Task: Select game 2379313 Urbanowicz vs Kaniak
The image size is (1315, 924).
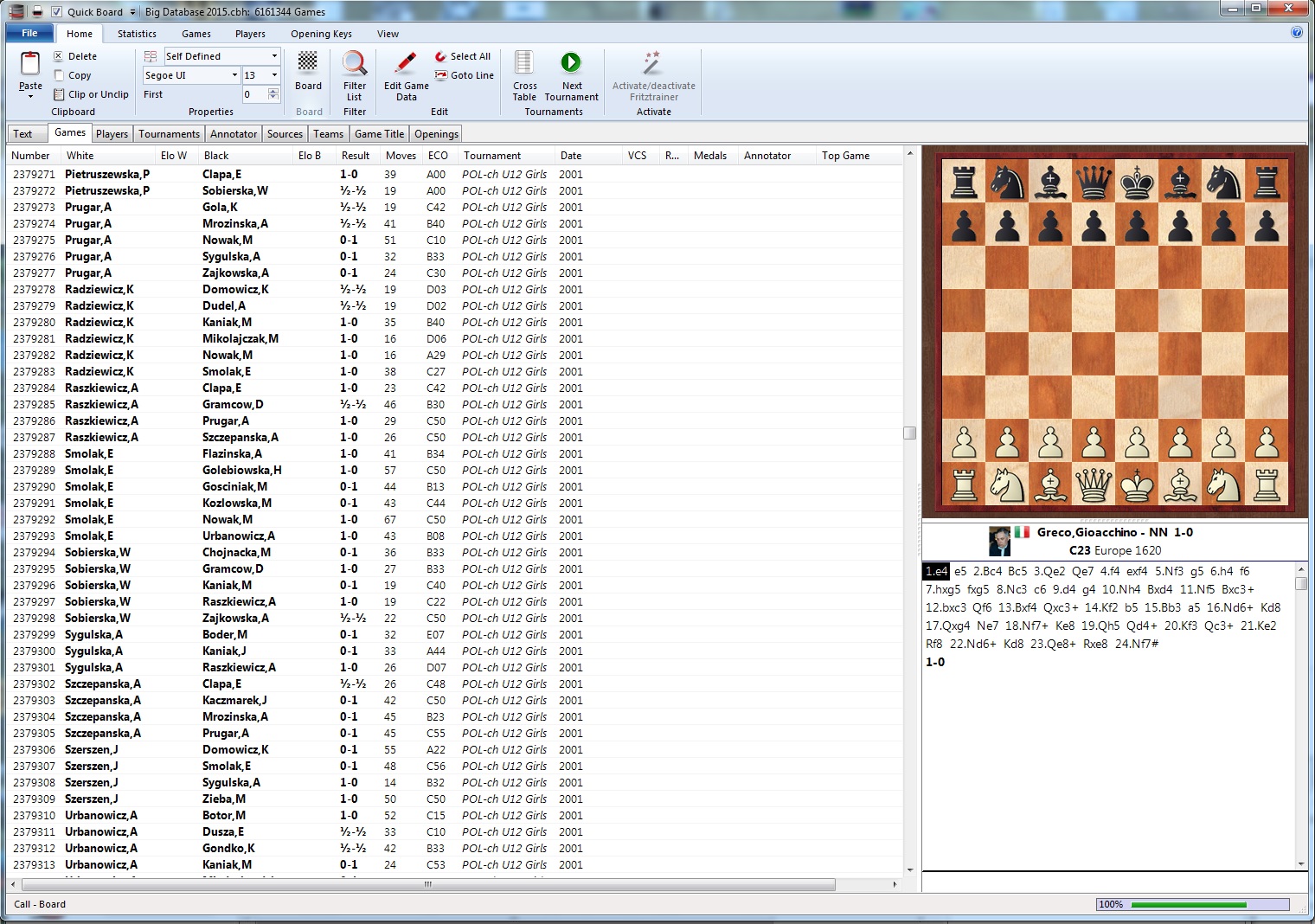Action: [x=455, y=864]
